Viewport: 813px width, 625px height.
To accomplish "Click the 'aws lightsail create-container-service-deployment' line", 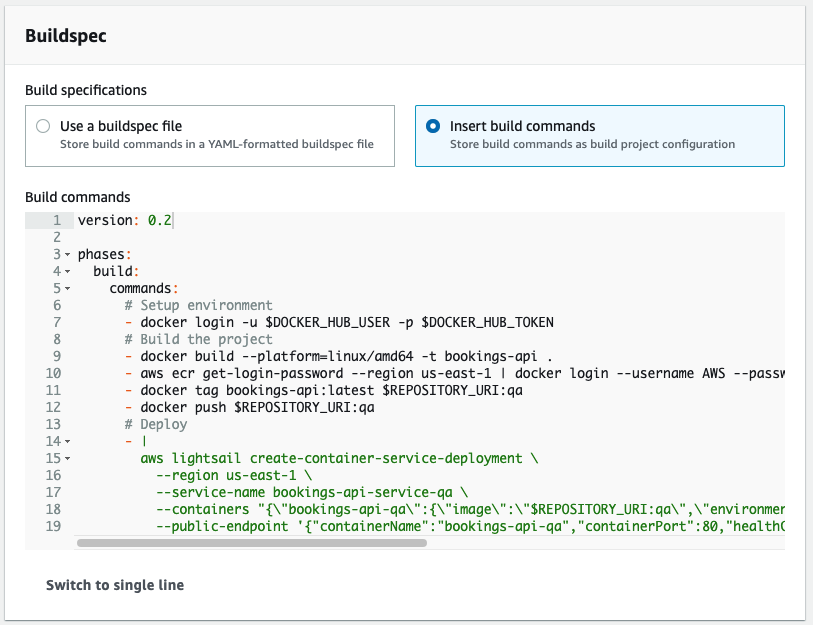I will (339, 459).
